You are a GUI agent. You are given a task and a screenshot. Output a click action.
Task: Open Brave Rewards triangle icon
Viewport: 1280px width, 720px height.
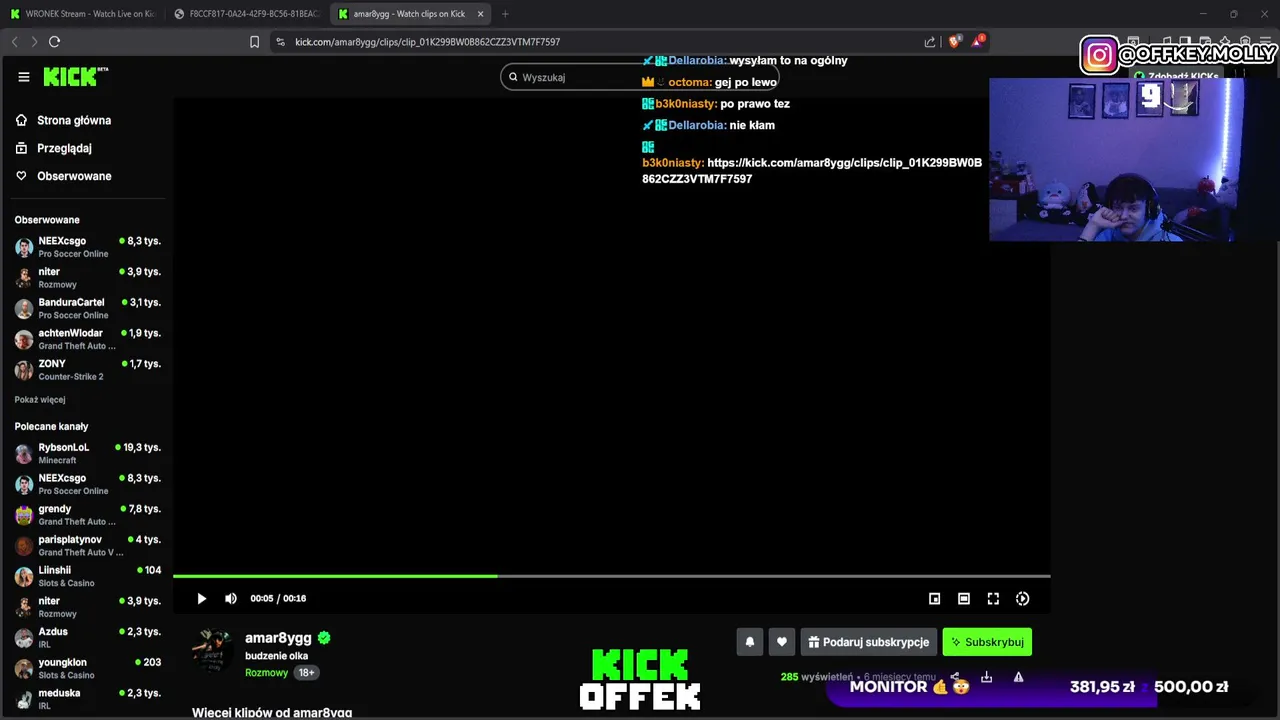[x=977, y=41]
